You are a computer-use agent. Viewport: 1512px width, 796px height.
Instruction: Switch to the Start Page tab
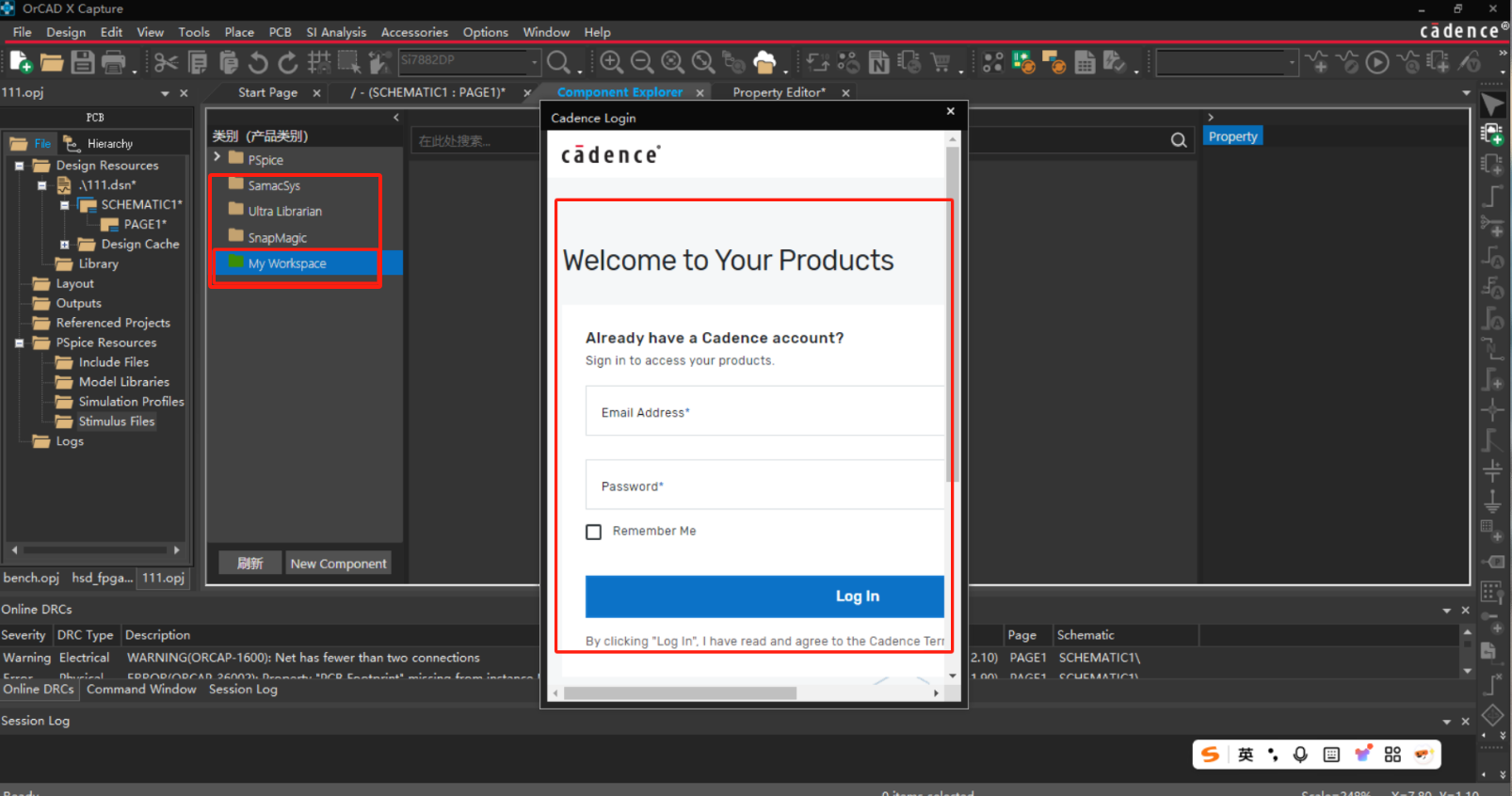click(267, 92)
